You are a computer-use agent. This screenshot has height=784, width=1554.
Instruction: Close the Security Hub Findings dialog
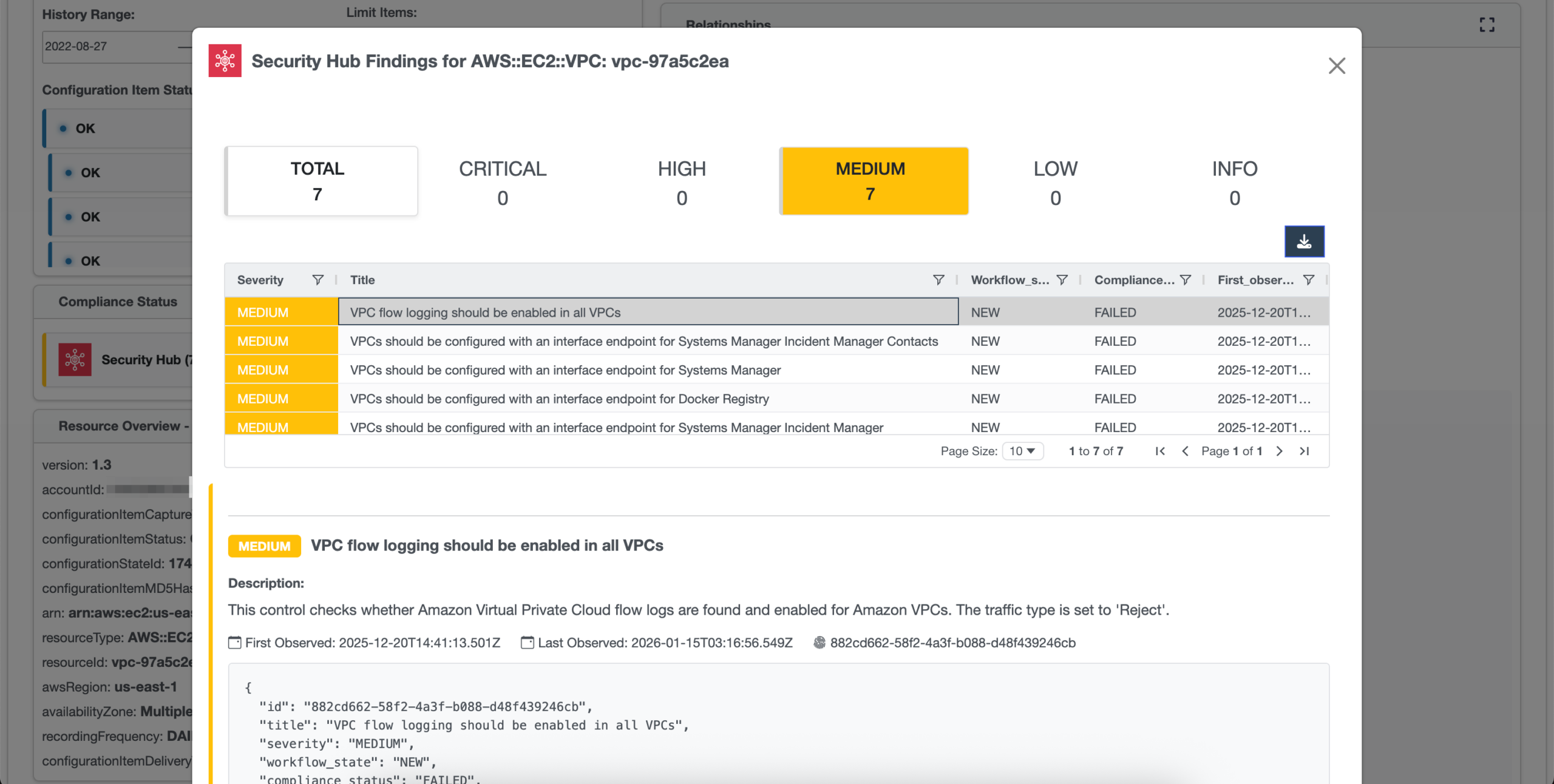[x=1337, y=66]
